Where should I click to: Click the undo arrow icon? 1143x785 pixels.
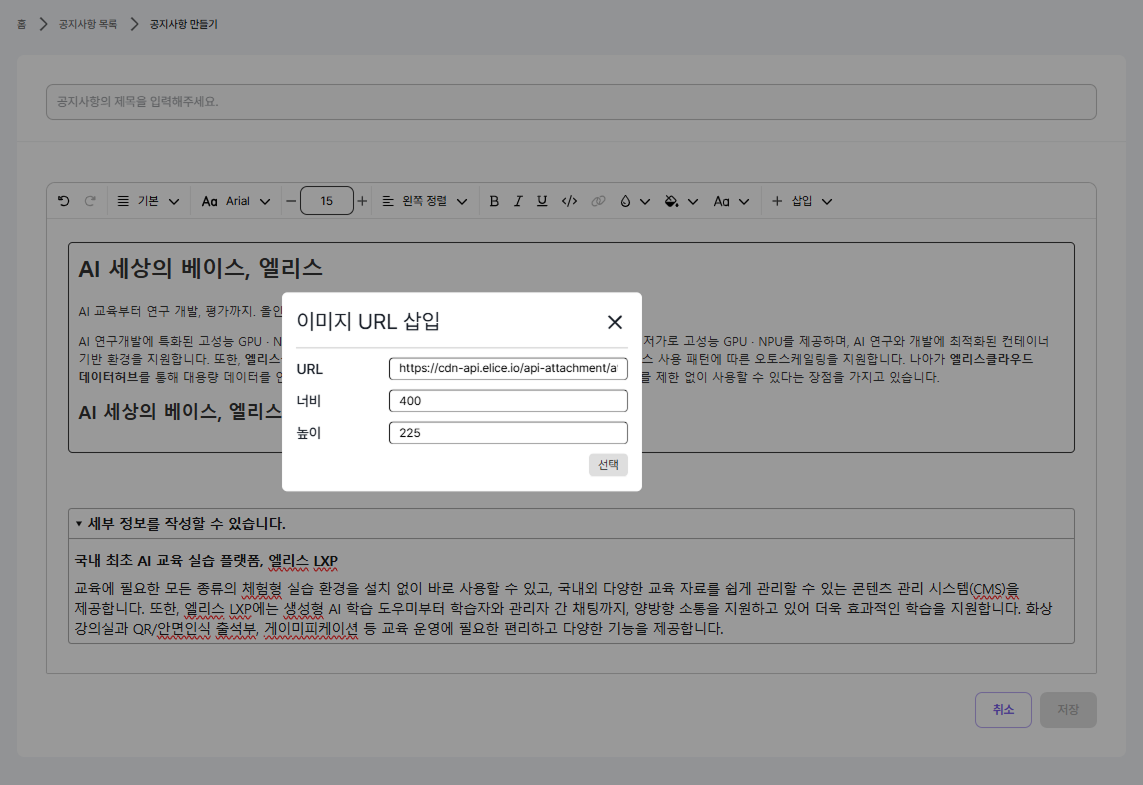(x=63, y=201)
